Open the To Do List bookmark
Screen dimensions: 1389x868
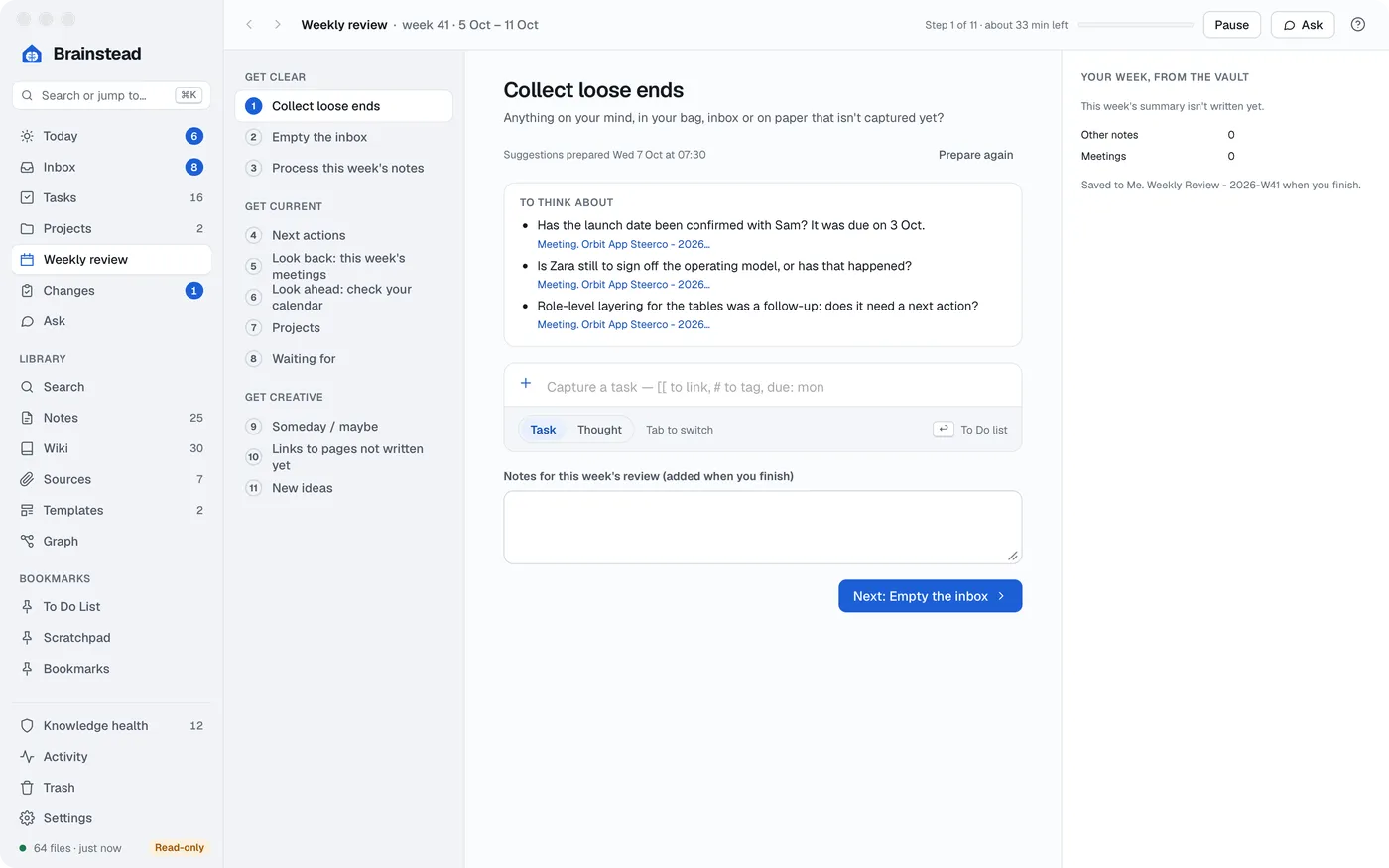[x=111, y=607]
